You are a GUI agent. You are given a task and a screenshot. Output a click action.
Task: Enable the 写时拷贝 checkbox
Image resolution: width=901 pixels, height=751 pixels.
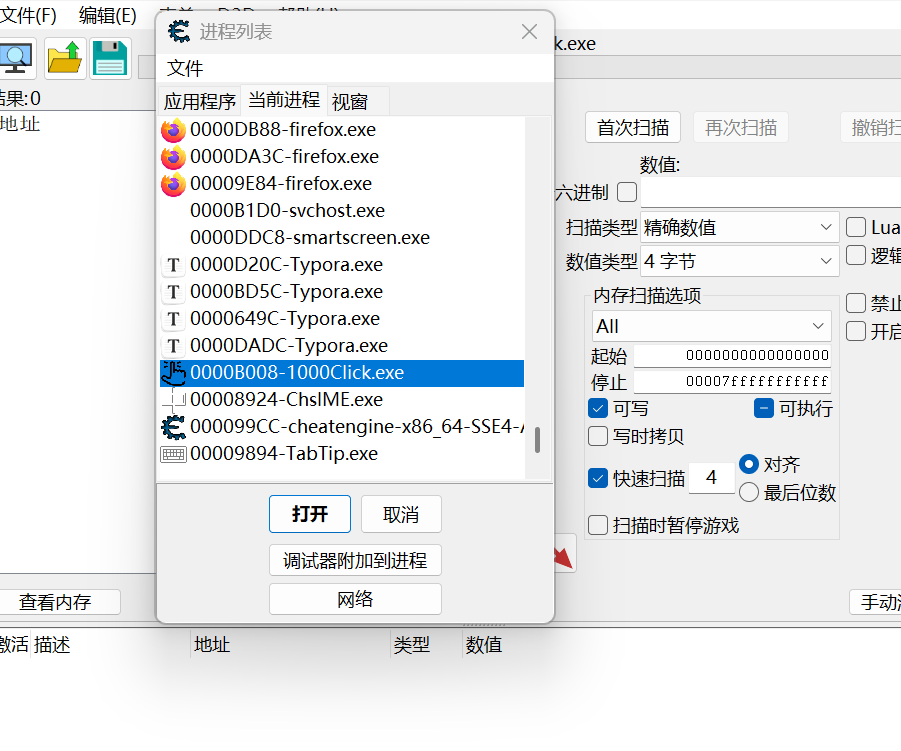(x=598, y=436)
